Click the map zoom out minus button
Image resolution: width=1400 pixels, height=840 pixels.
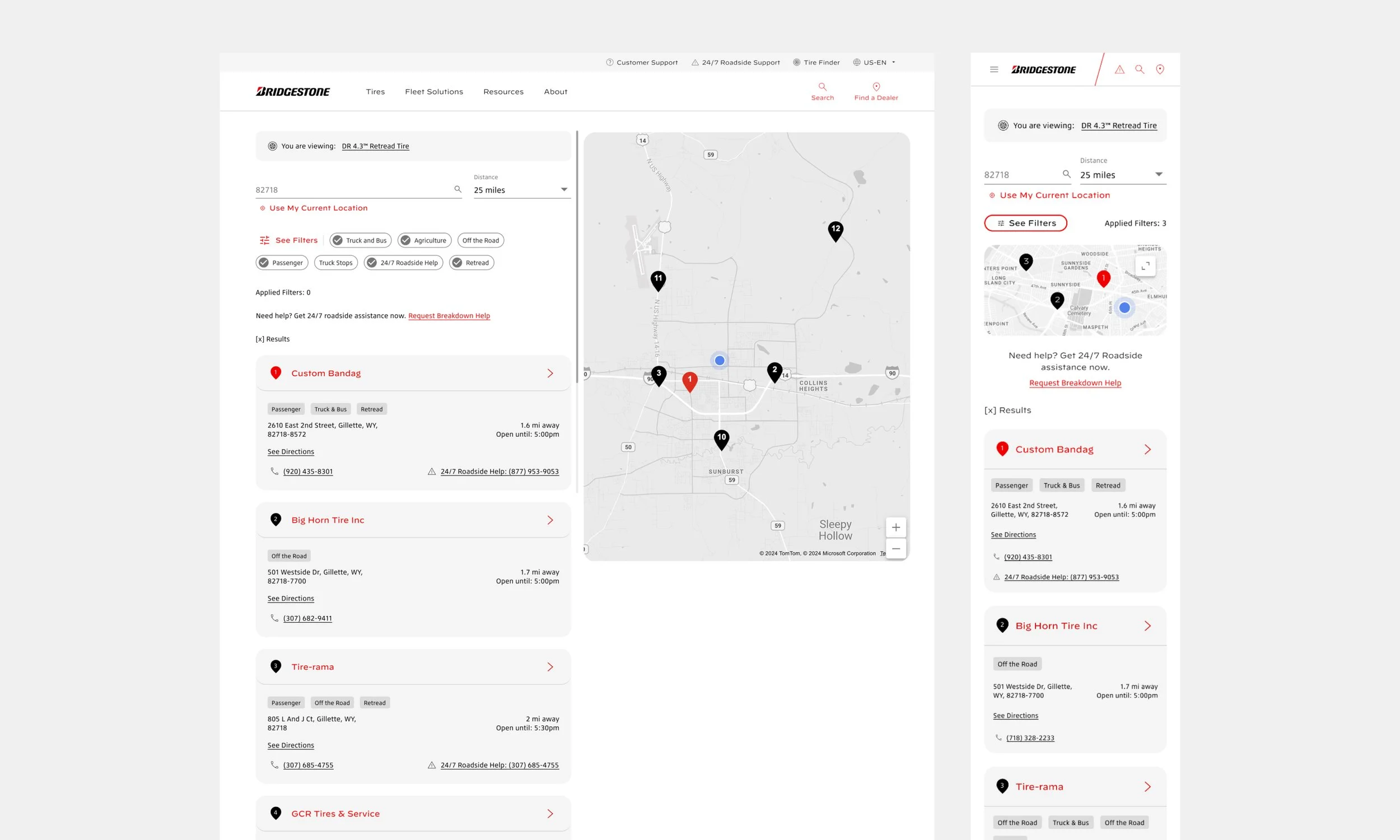click(x=896, y=548)
